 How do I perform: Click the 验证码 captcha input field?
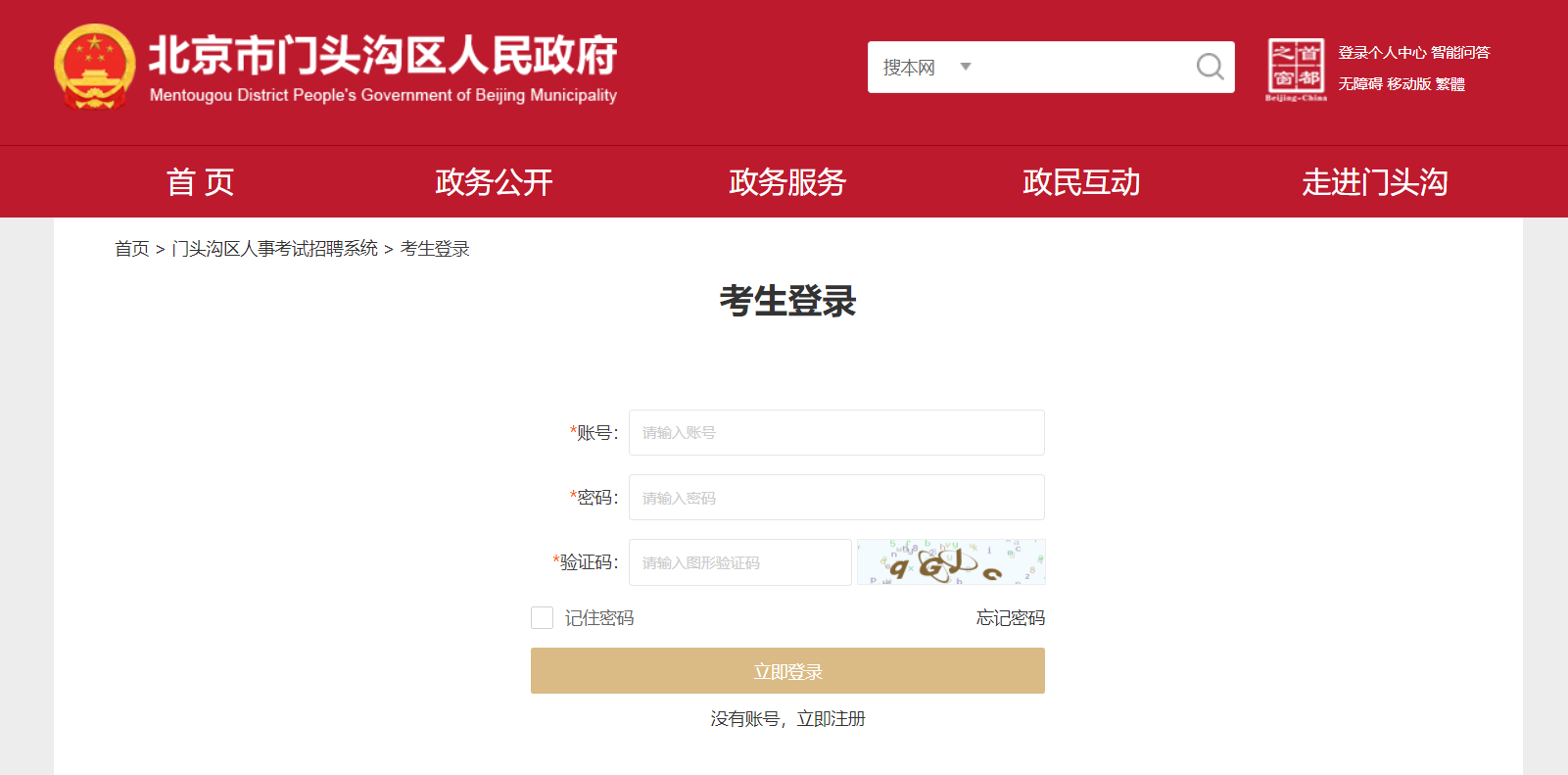point(740,562)
